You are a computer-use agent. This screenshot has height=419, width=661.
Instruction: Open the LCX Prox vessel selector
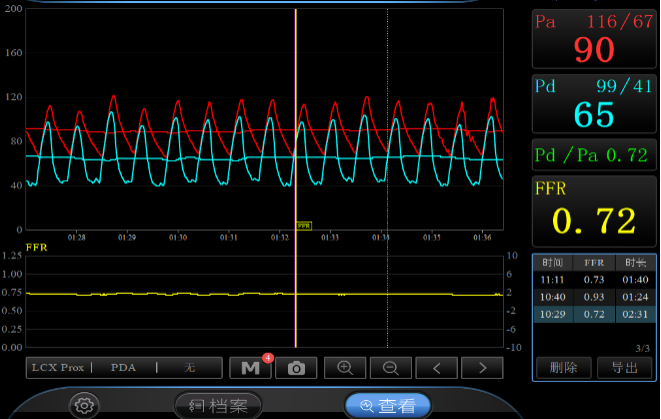pyautogui.click(x=58, y=367)
